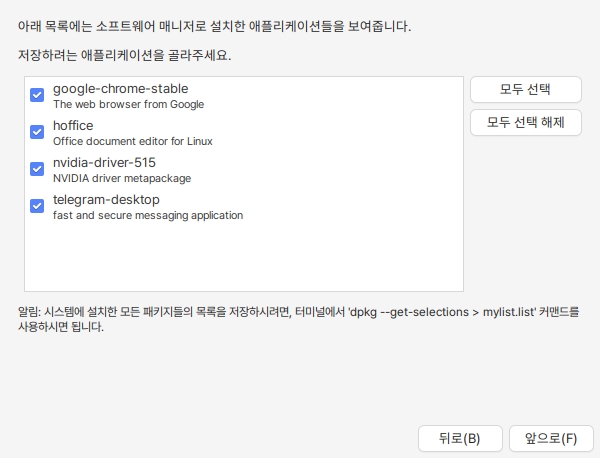Click "The web browser from Google" description

point(128,104)
